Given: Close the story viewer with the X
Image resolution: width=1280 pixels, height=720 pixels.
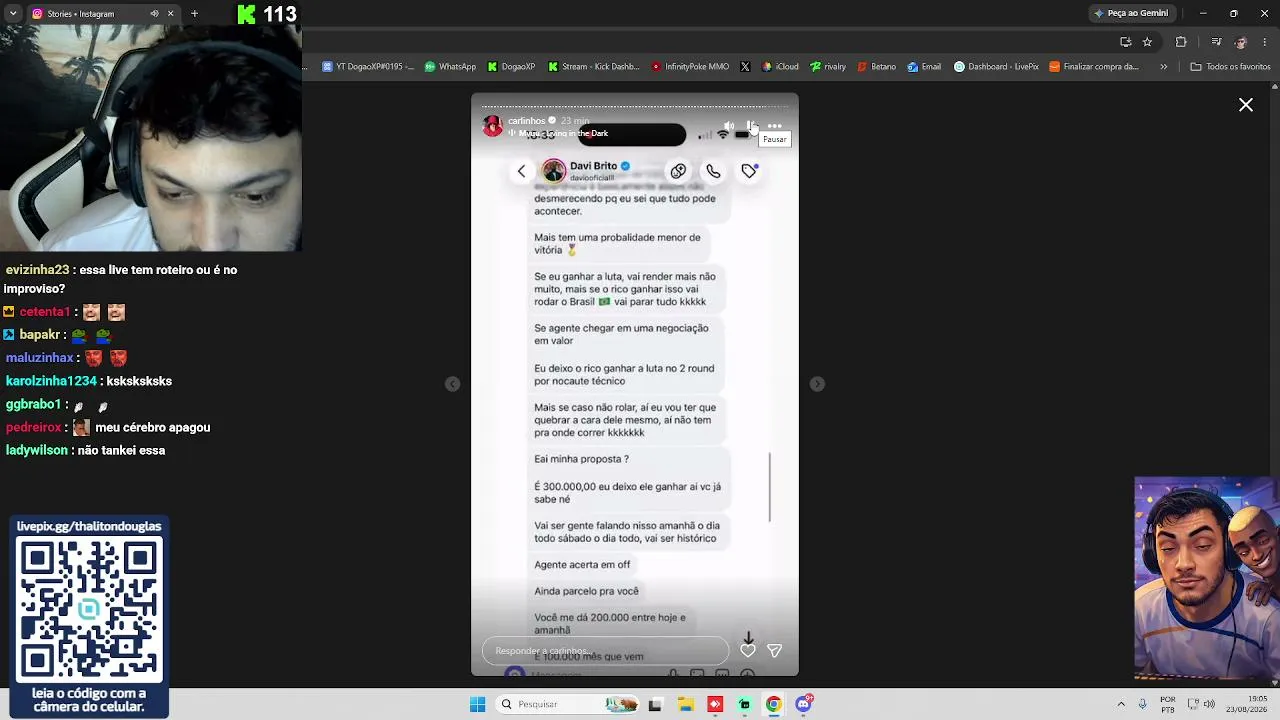Looking at the screenshot, I should pos(1246,105).
